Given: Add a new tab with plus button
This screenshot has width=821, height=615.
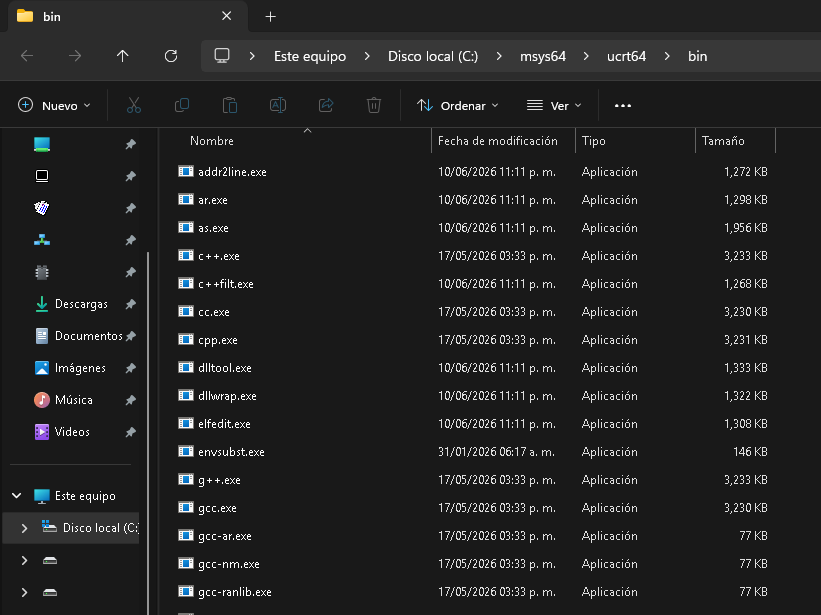Looking at the screenshot, I should [x=270, y=17].
